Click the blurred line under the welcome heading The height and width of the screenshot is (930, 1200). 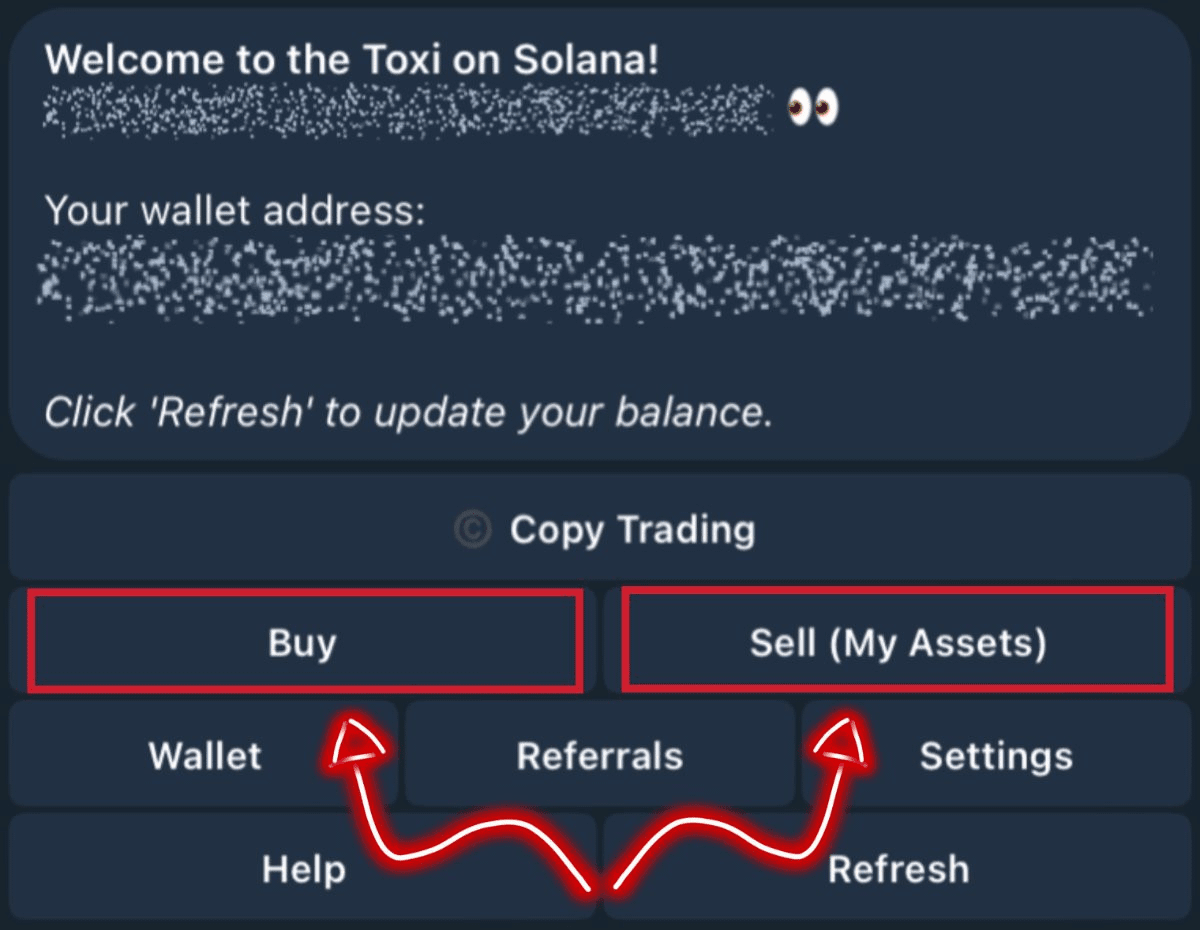(408, 110)
